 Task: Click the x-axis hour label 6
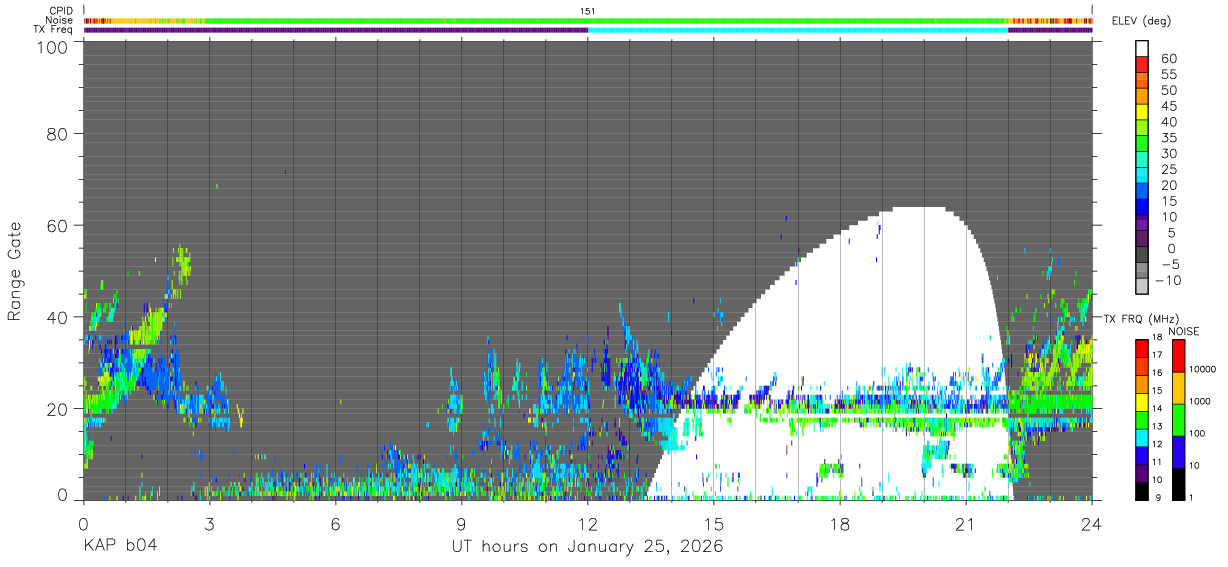coord(335,523)
